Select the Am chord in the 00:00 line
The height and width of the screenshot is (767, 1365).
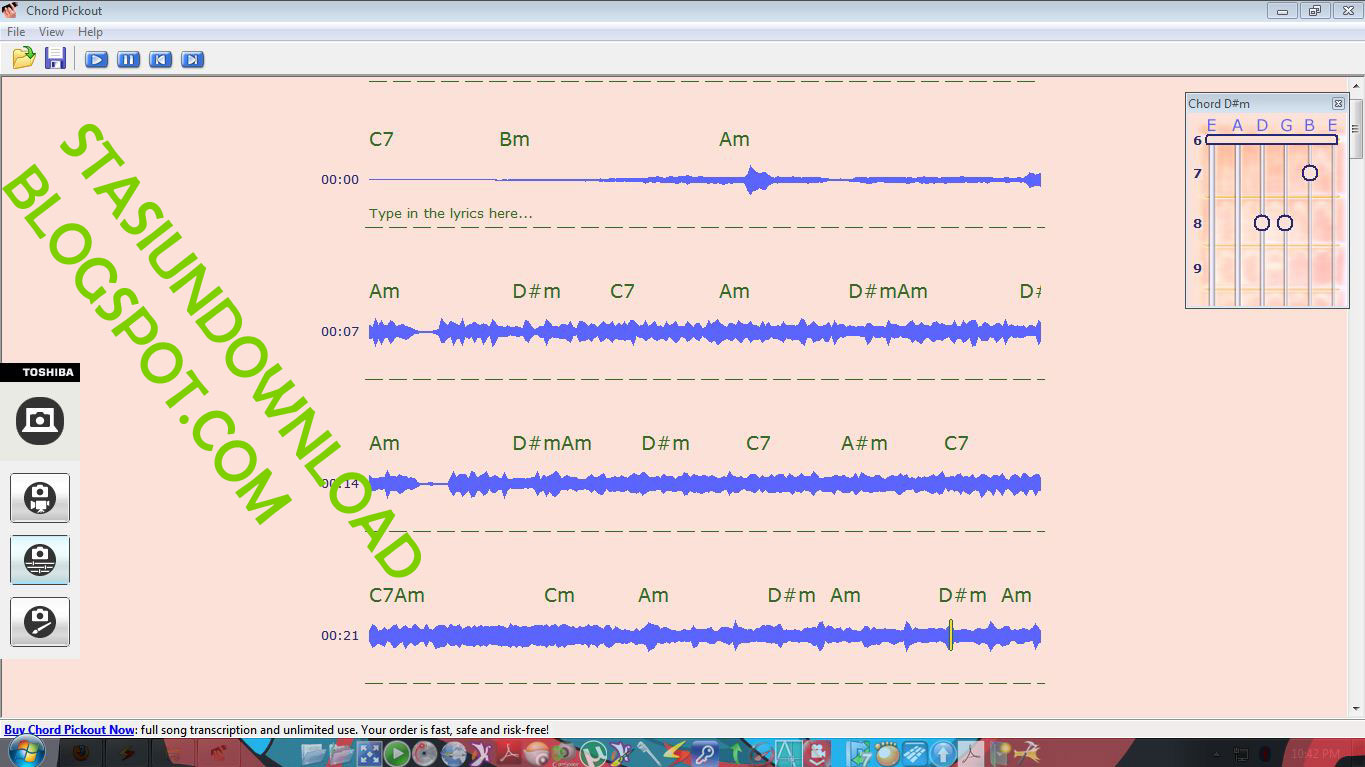[x=734, y=139]
